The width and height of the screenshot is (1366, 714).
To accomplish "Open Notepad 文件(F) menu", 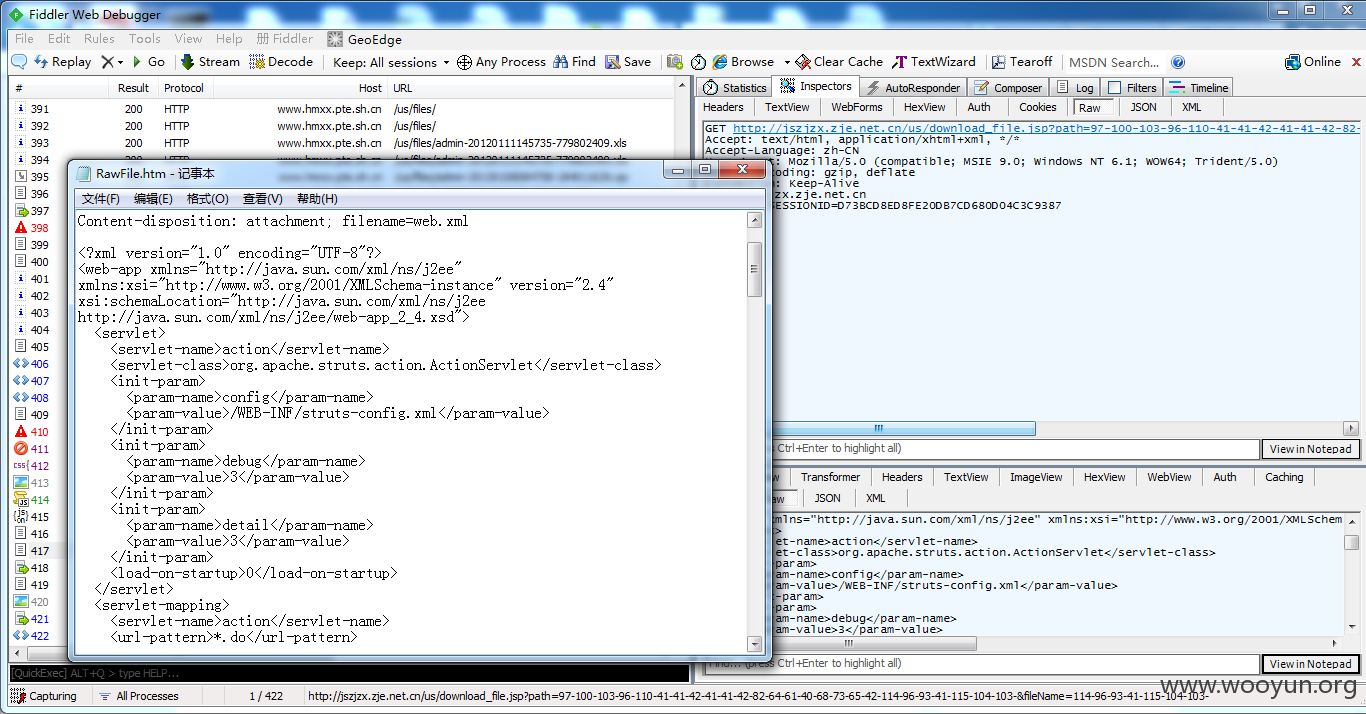I will (100, 199).
